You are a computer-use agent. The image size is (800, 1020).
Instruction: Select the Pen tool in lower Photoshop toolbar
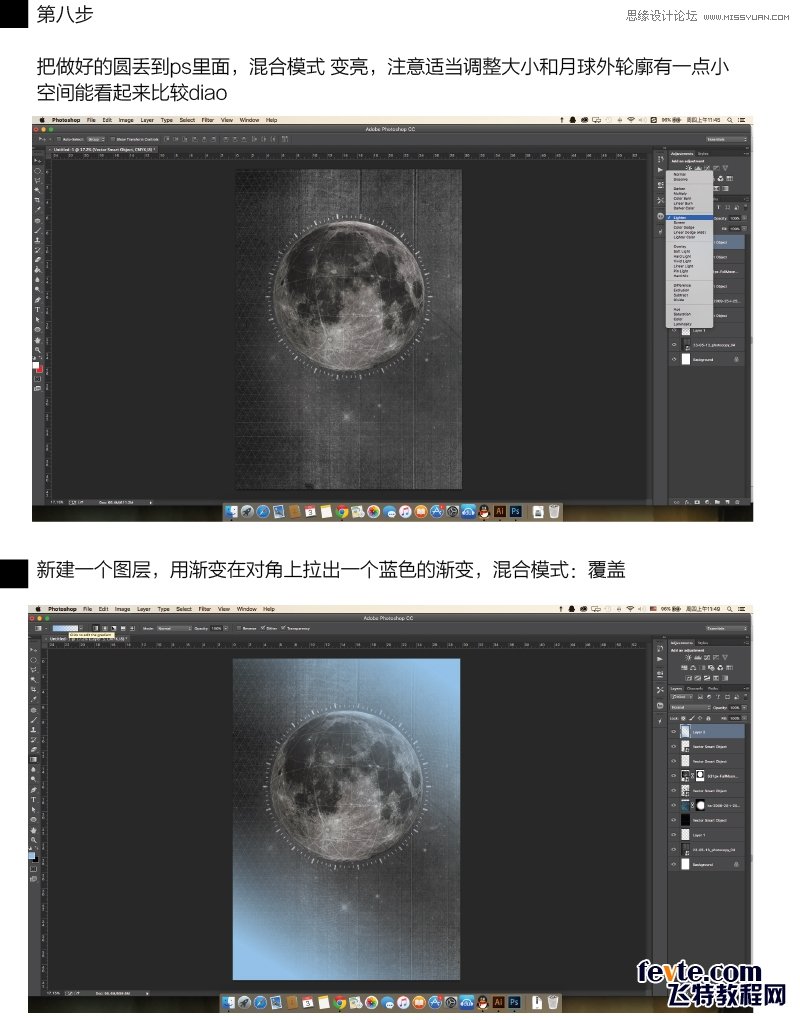[x=33, y=790]
